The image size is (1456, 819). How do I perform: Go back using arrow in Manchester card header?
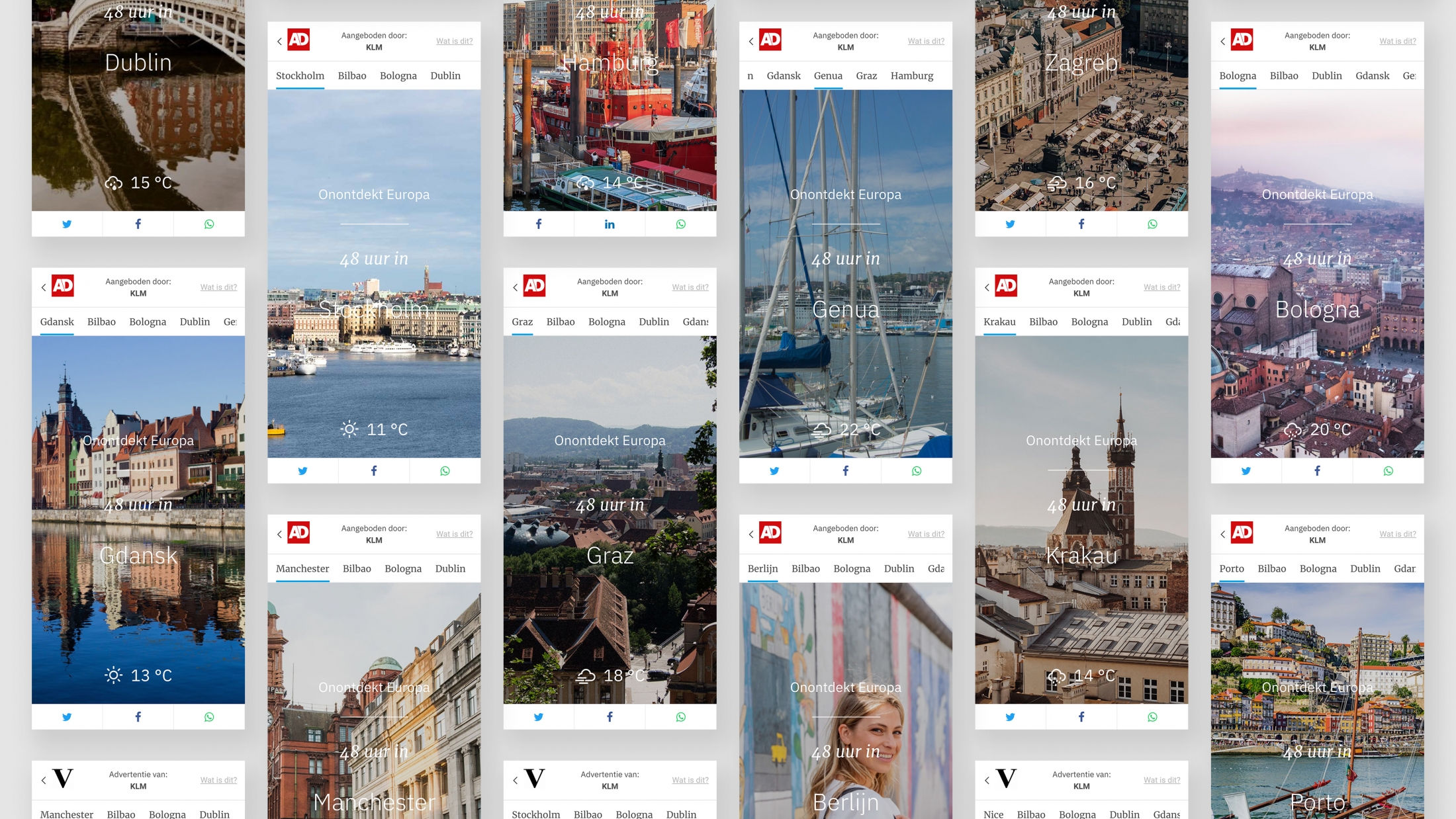point(279,534)
